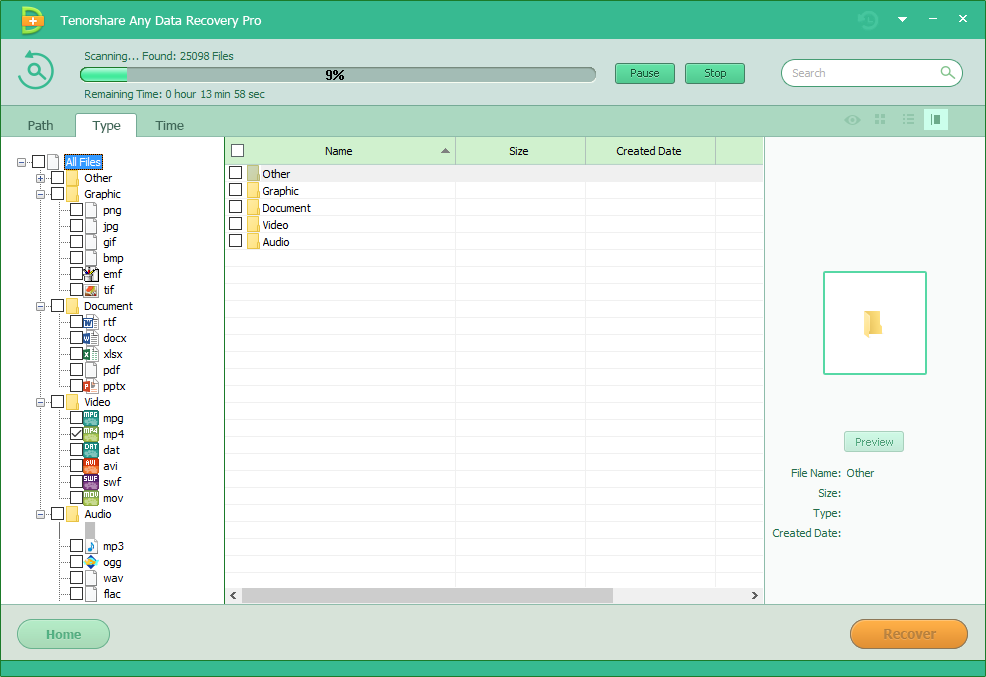Switch to the Path tab

(40, 125)
